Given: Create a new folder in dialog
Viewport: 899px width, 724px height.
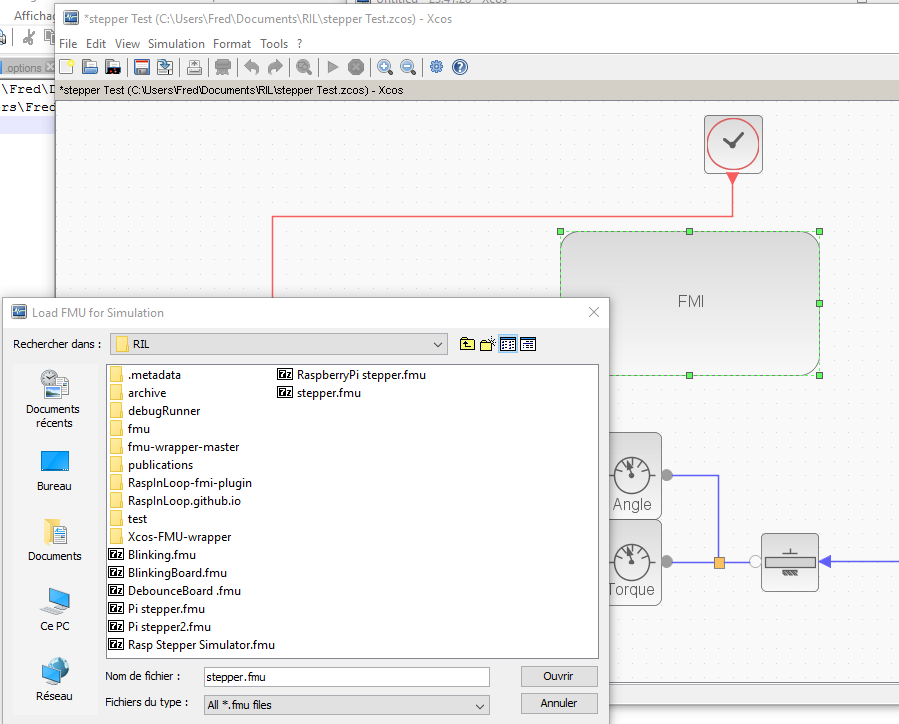Looking at the screenshot, I should pyautogui.click(x=487, y=344).
